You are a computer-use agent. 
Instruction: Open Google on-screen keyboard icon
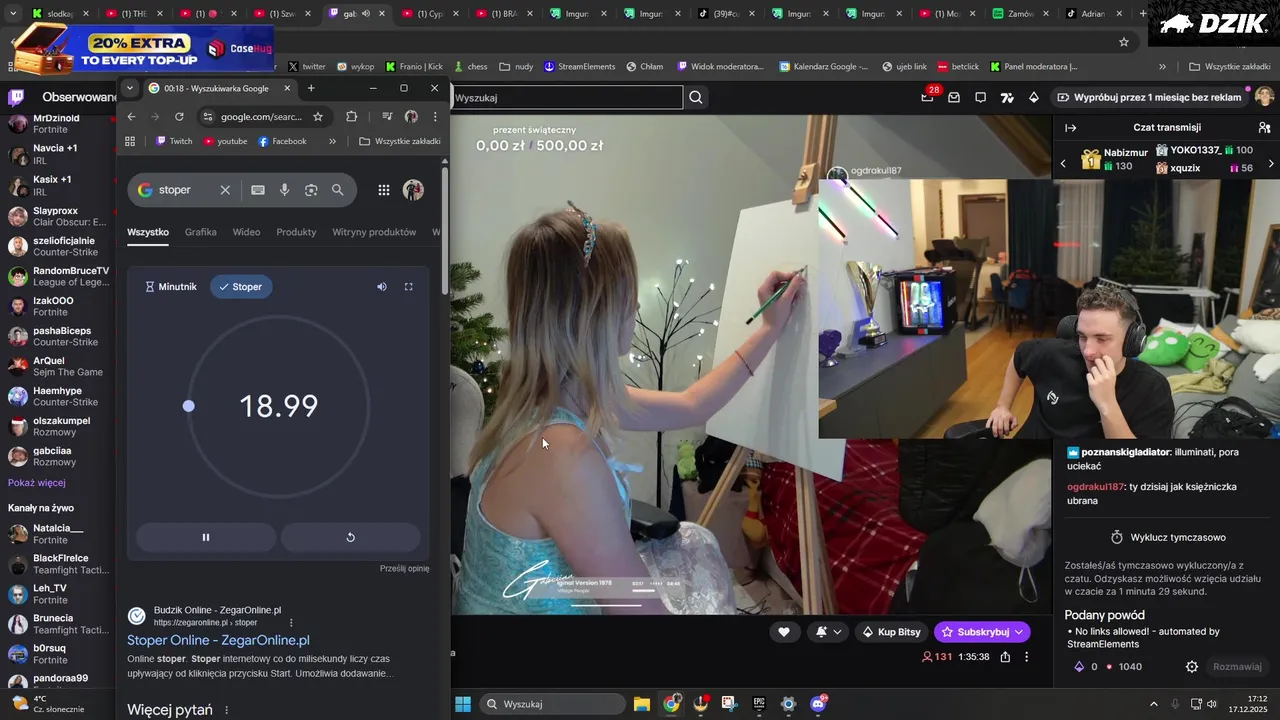click(x=258, y=190)
